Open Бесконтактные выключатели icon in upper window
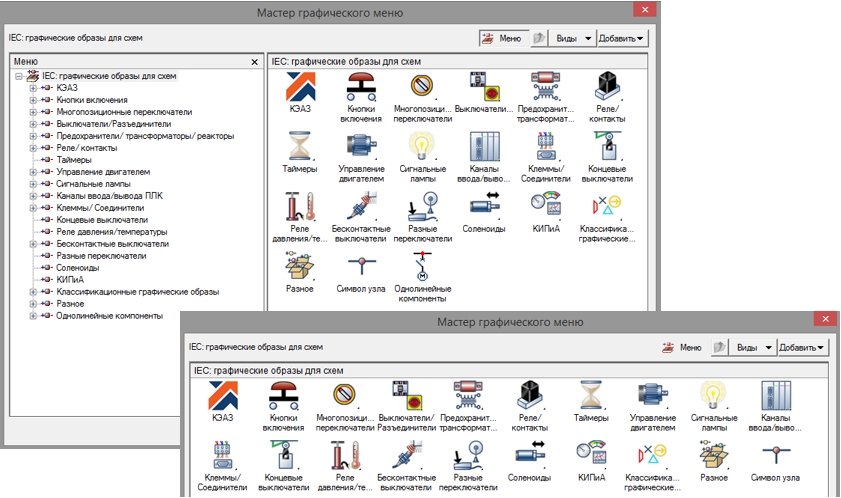This screenshot has width=841, height=498. [361, 207]
